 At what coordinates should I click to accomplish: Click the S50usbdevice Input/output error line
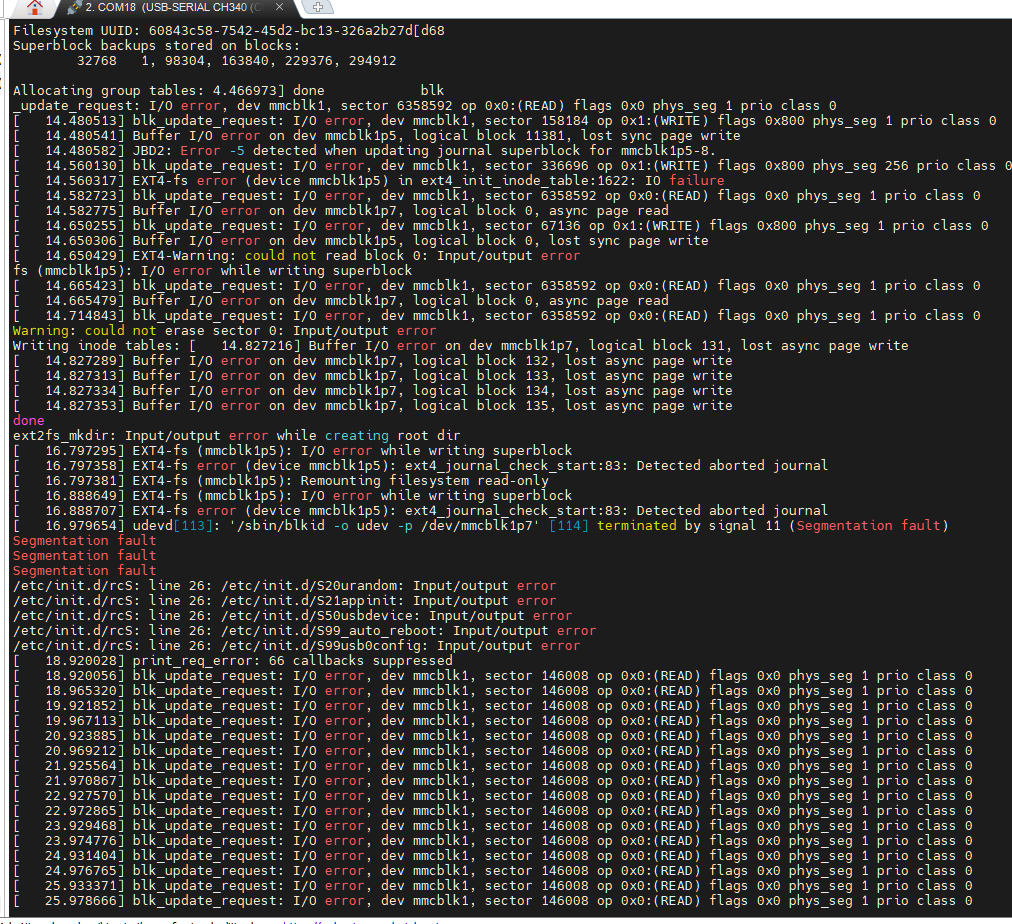pyautogui.click(x=292, y=616)
